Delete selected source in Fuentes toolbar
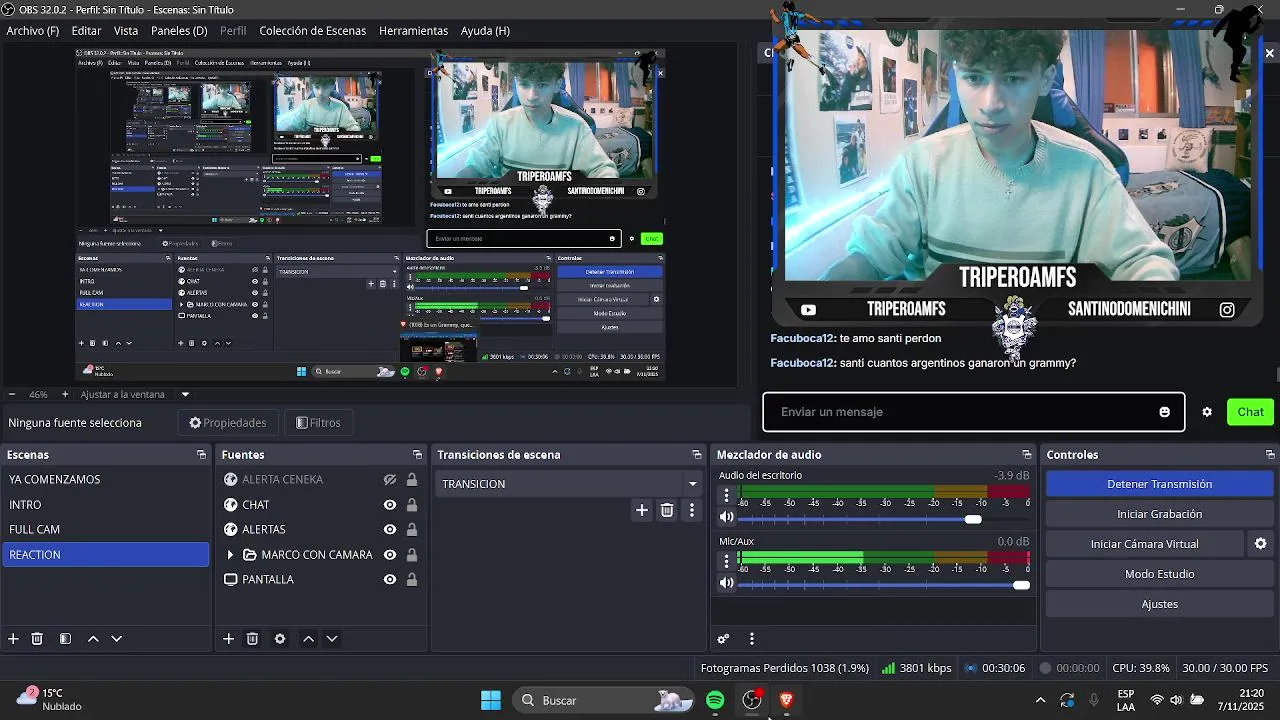This screenshot has height=720, width=1280. click(x=252, y=639)
